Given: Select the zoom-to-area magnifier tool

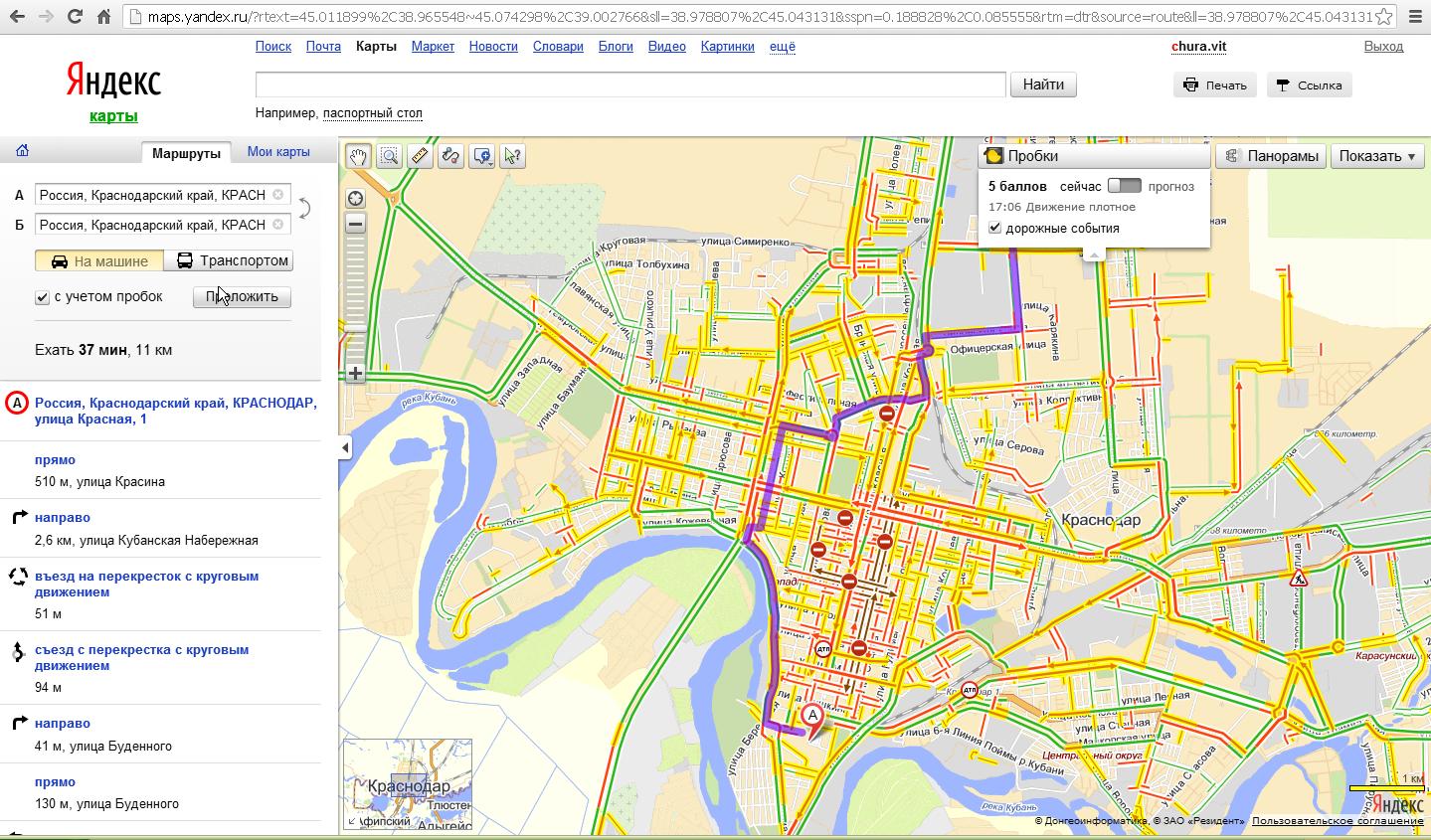Looking at the screenshot, I should pos(389,156).
